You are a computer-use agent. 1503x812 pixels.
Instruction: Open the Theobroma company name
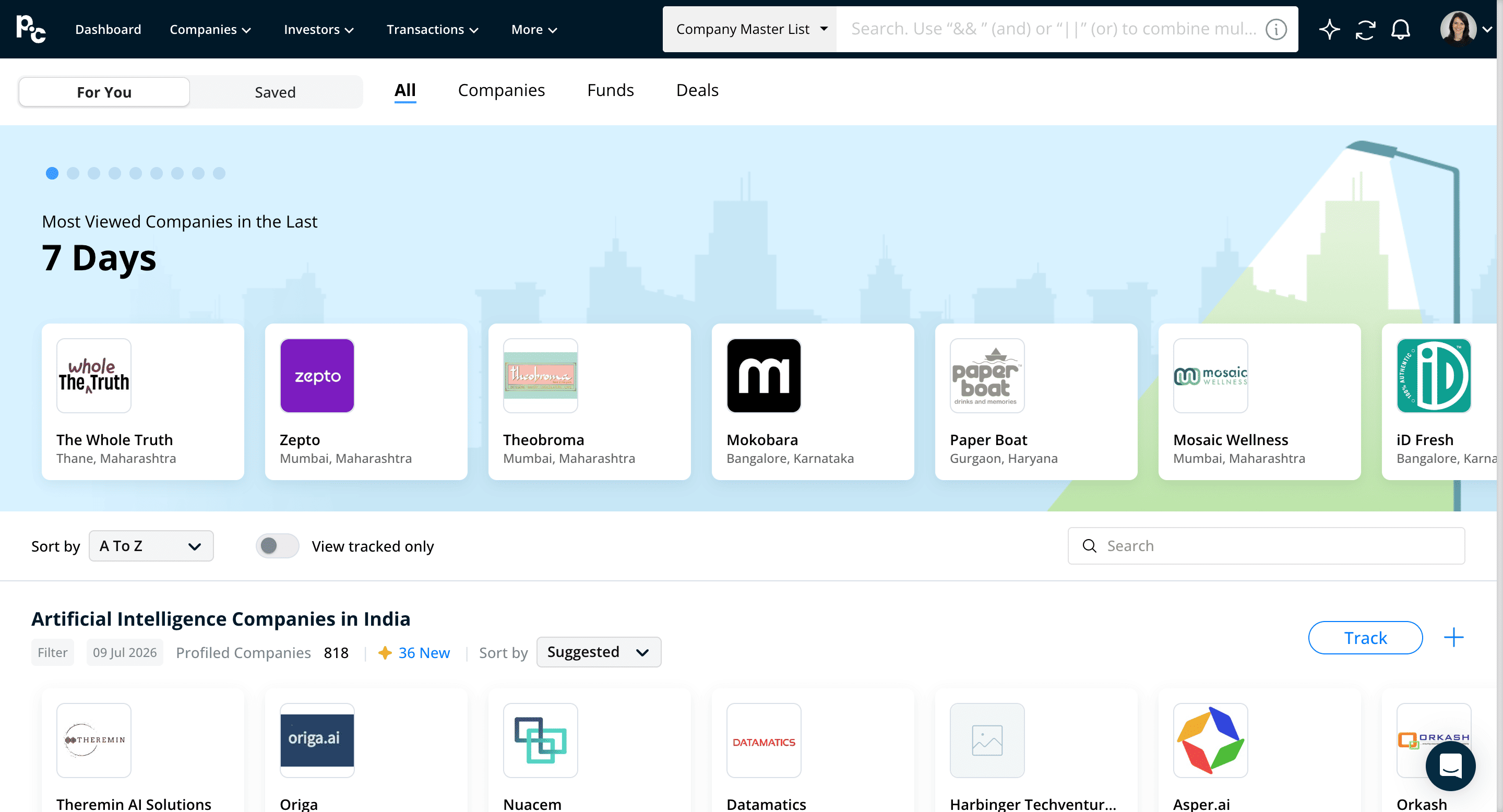click(544, 440)
